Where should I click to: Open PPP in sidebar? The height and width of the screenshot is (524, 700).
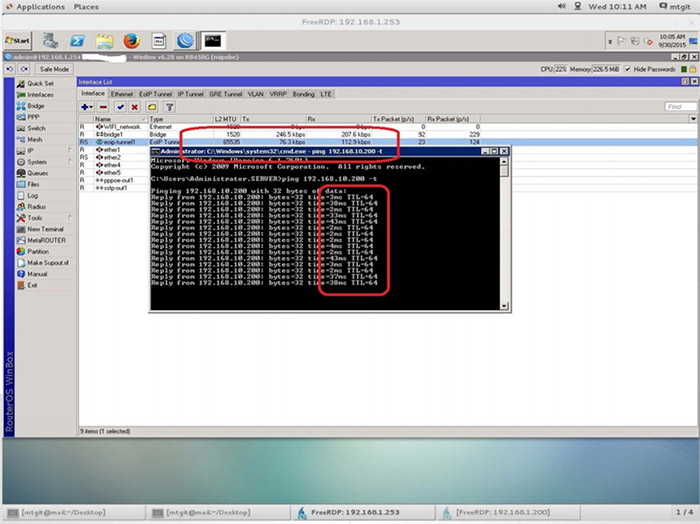point(33,117)
